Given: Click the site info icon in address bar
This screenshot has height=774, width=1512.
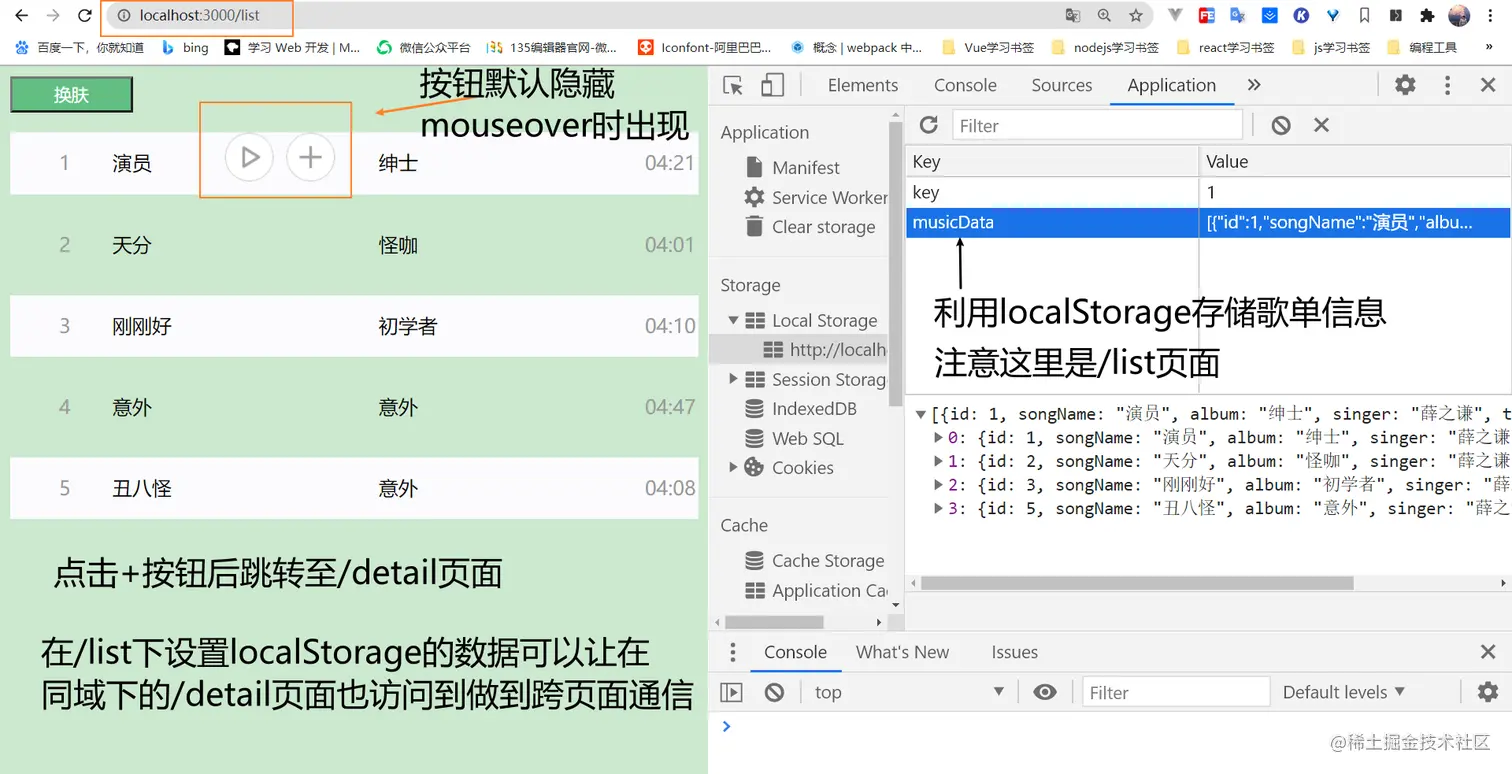Looking at the screenshot, I should (124, 16).
